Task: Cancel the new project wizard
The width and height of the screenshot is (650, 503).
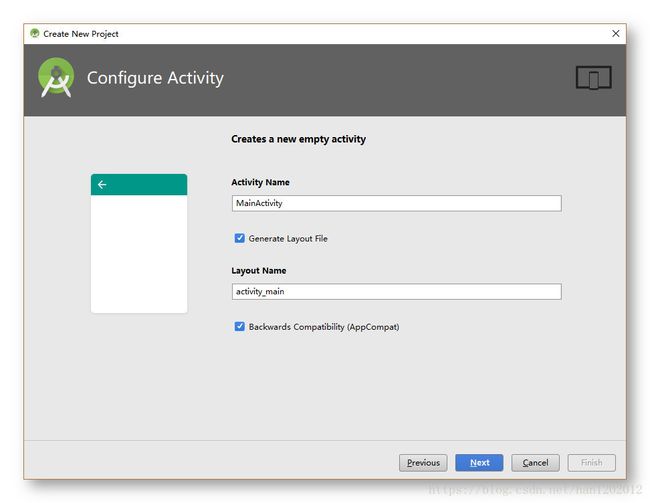Action: (535, 463)
